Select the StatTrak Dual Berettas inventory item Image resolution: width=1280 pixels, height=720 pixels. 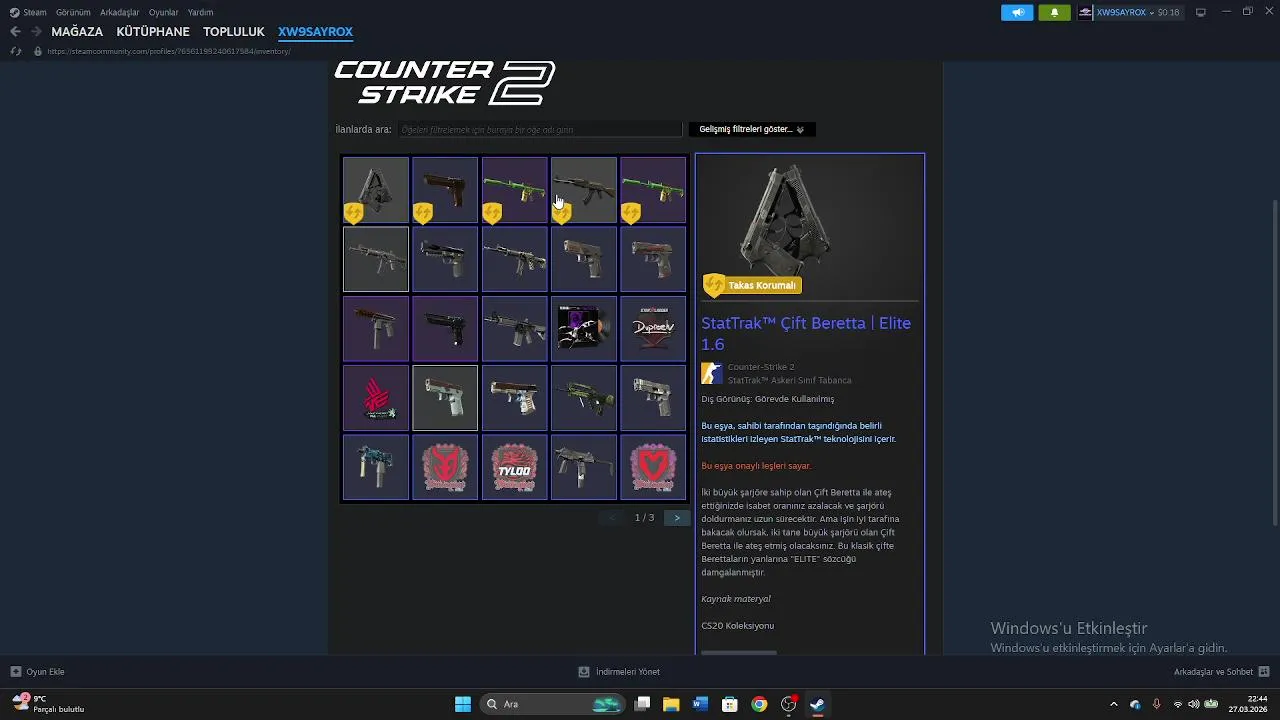376,190
